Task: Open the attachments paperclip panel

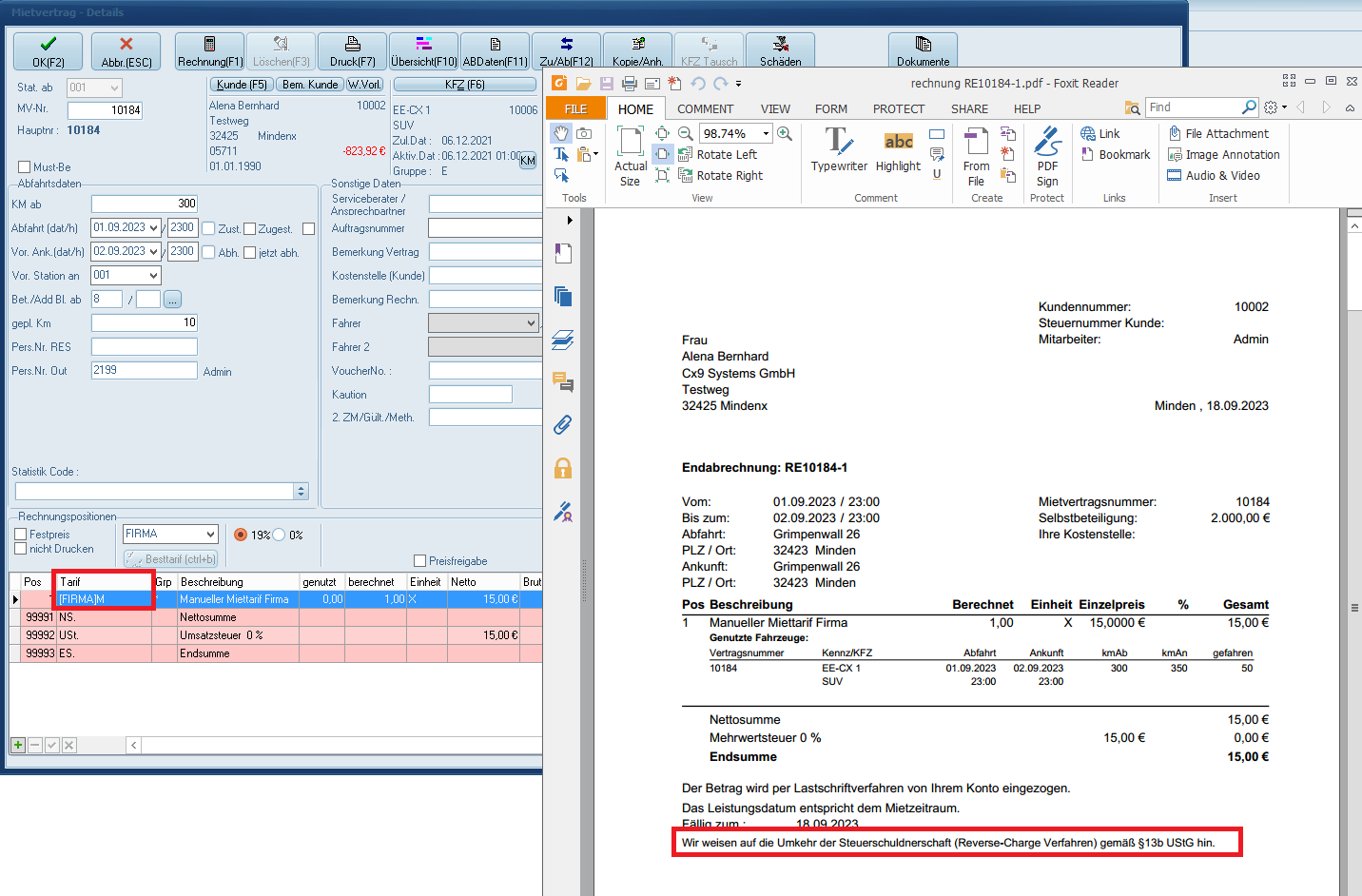Action: 563,424
